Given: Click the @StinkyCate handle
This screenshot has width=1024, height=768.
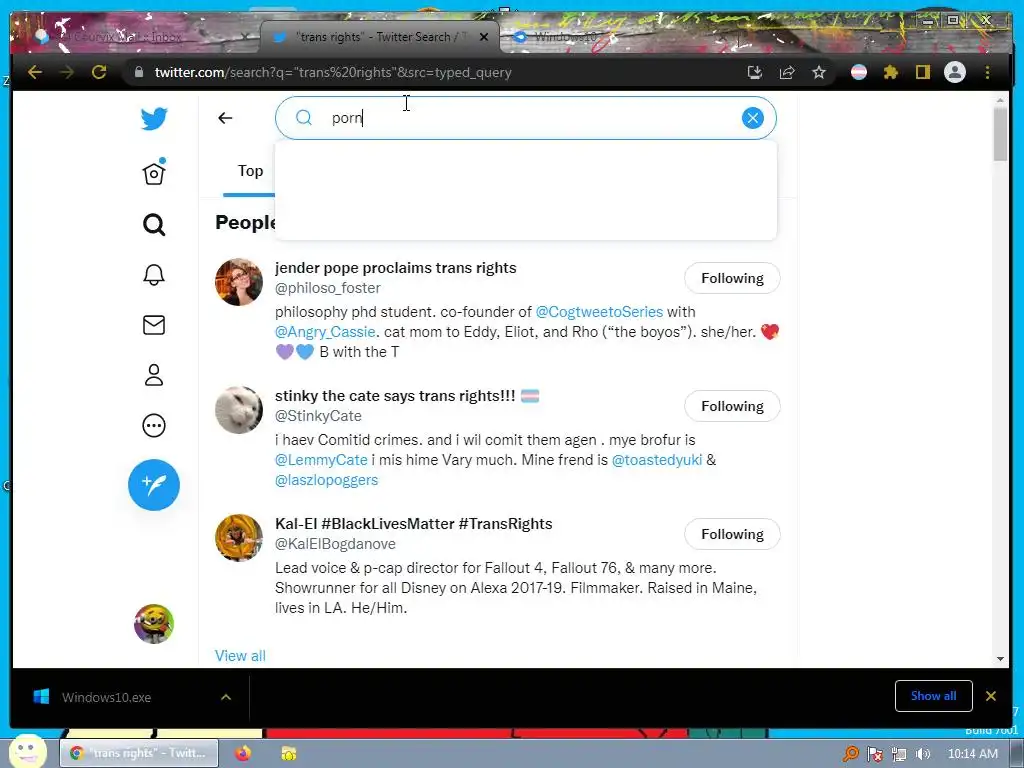Looking at the screenshot, I should [x=318, y=416].
